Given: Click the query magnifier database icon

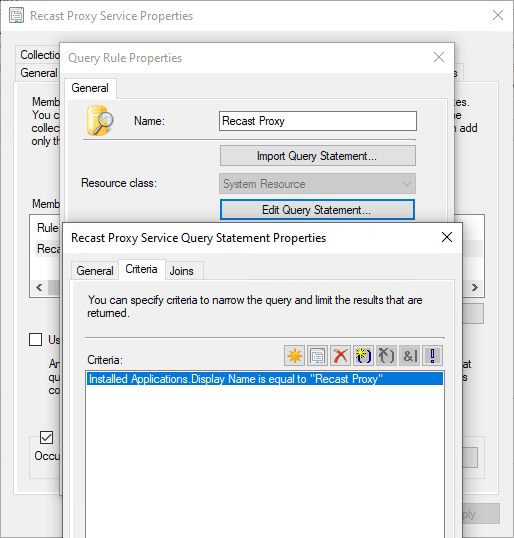Looking at the screenshot, I should coord(100,120).
